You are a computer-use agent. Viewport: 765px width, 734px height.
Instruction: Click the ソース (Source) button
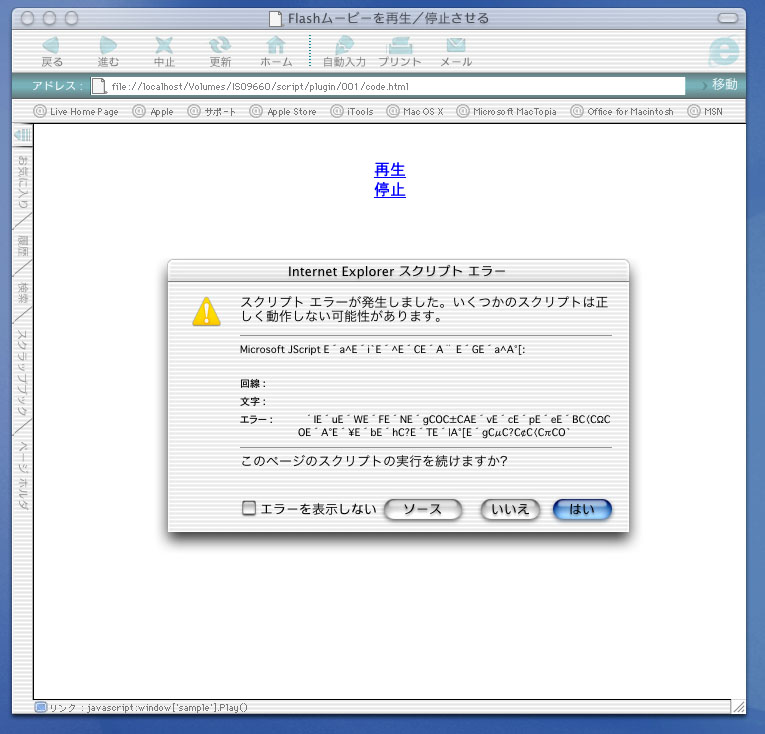coord(423,510)
